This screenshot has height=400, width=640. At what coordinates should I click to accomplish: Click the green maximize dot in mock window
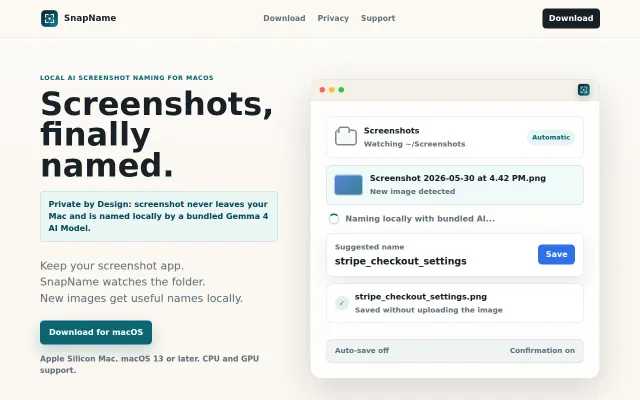coord(341,90)
